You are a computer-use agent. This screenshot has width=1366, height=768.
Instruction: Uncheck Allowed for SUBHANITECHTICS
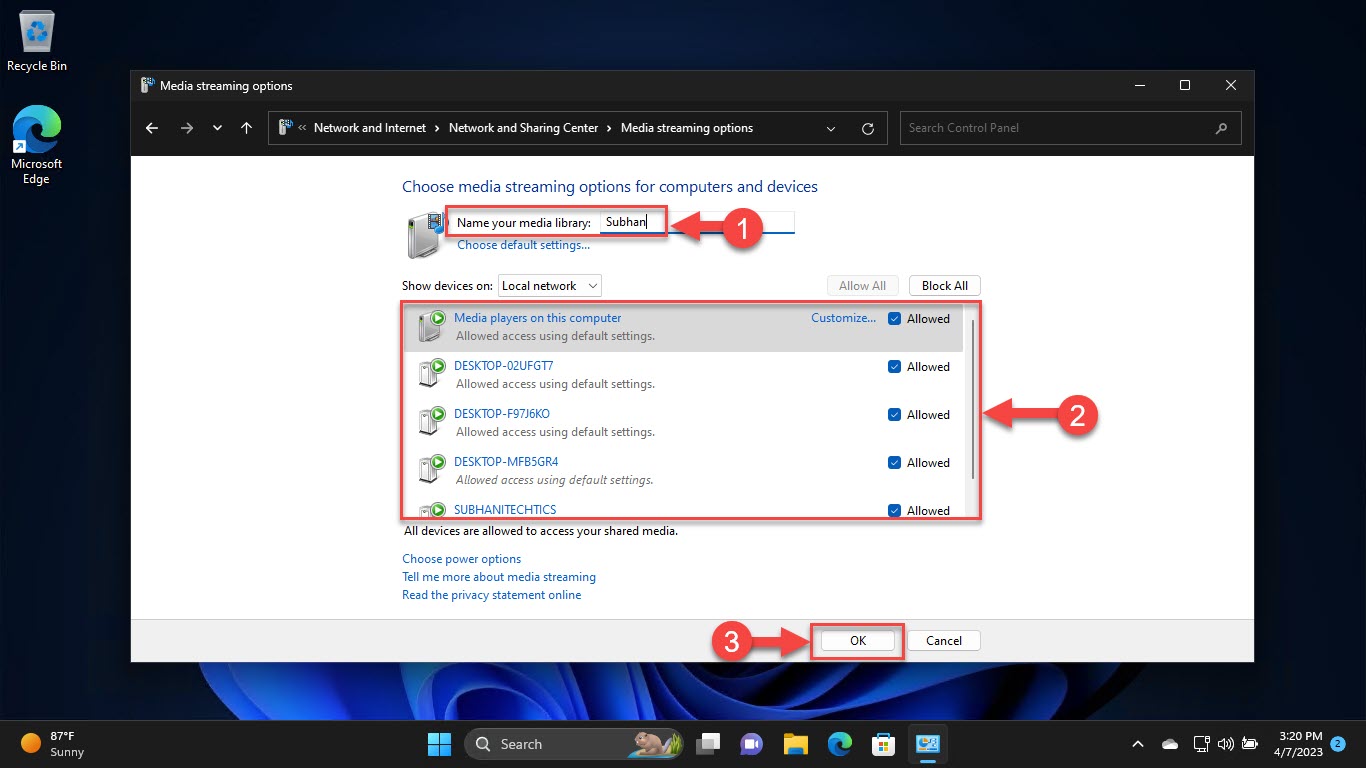click(894, 510)
